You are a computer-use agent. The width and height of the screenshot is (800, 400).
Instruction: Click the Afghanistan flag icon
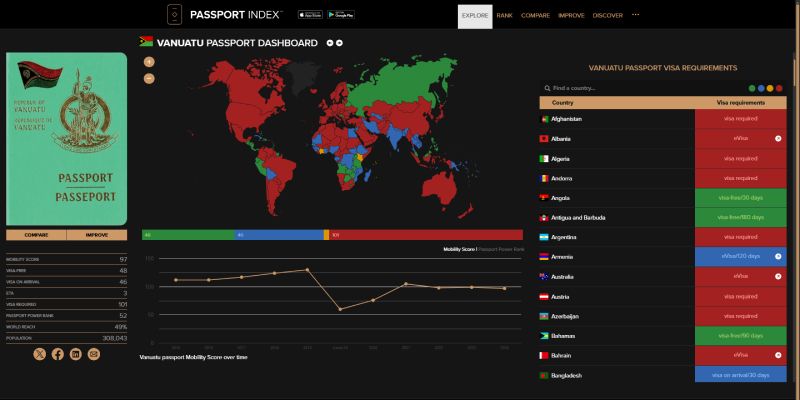click(x=544, y=119)
